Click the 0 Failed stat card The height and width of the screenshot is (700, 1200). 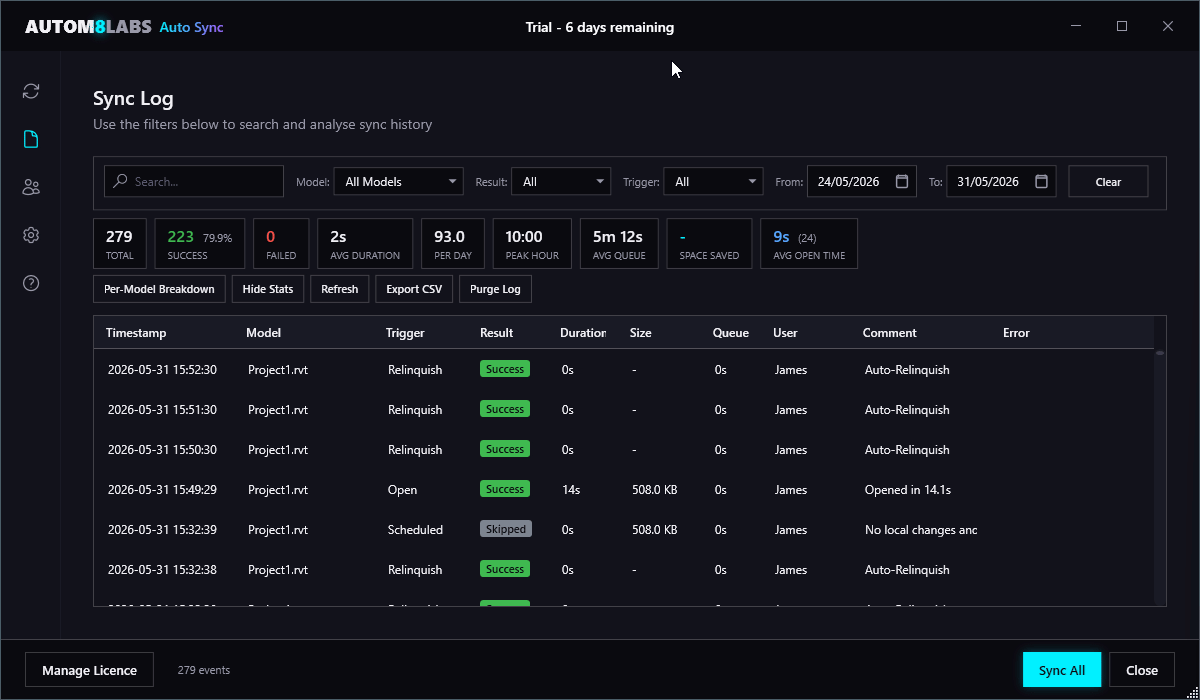[281, 244]
